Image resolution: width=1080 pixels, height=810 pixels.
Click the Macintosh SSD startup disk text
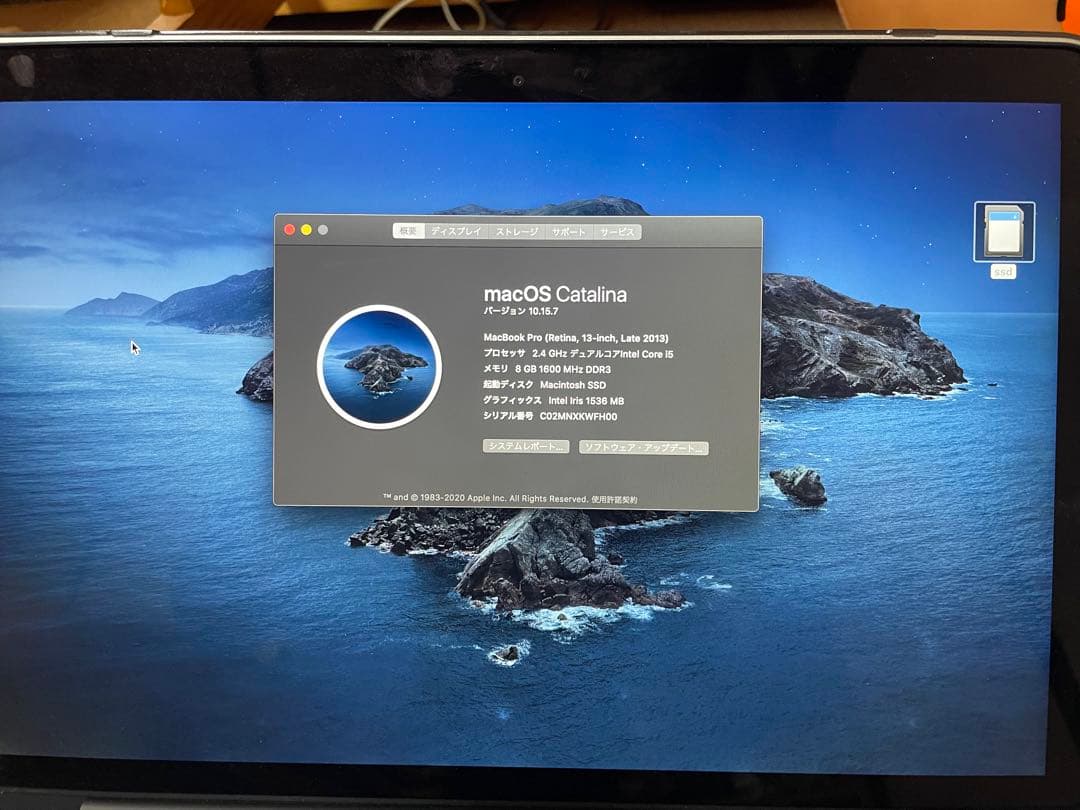click(x=573, y=385)
